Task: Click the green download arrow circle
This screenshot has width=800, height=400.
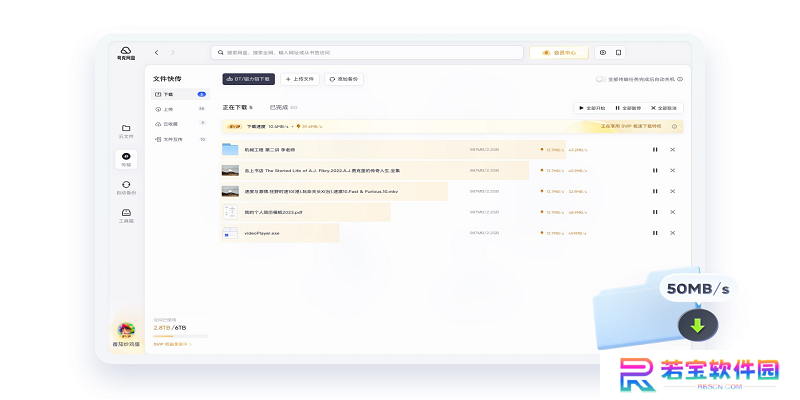Action: pyautogui.click(x=698, y=325)
